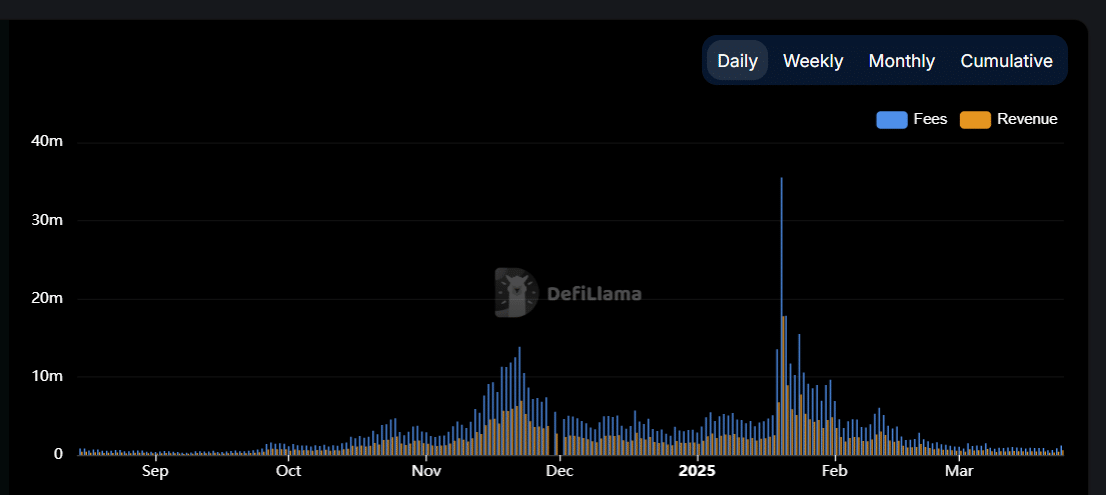This screenshot has height=495, width=1106.
Task: Switch to the Daily view tab
Action: point(737,61)
